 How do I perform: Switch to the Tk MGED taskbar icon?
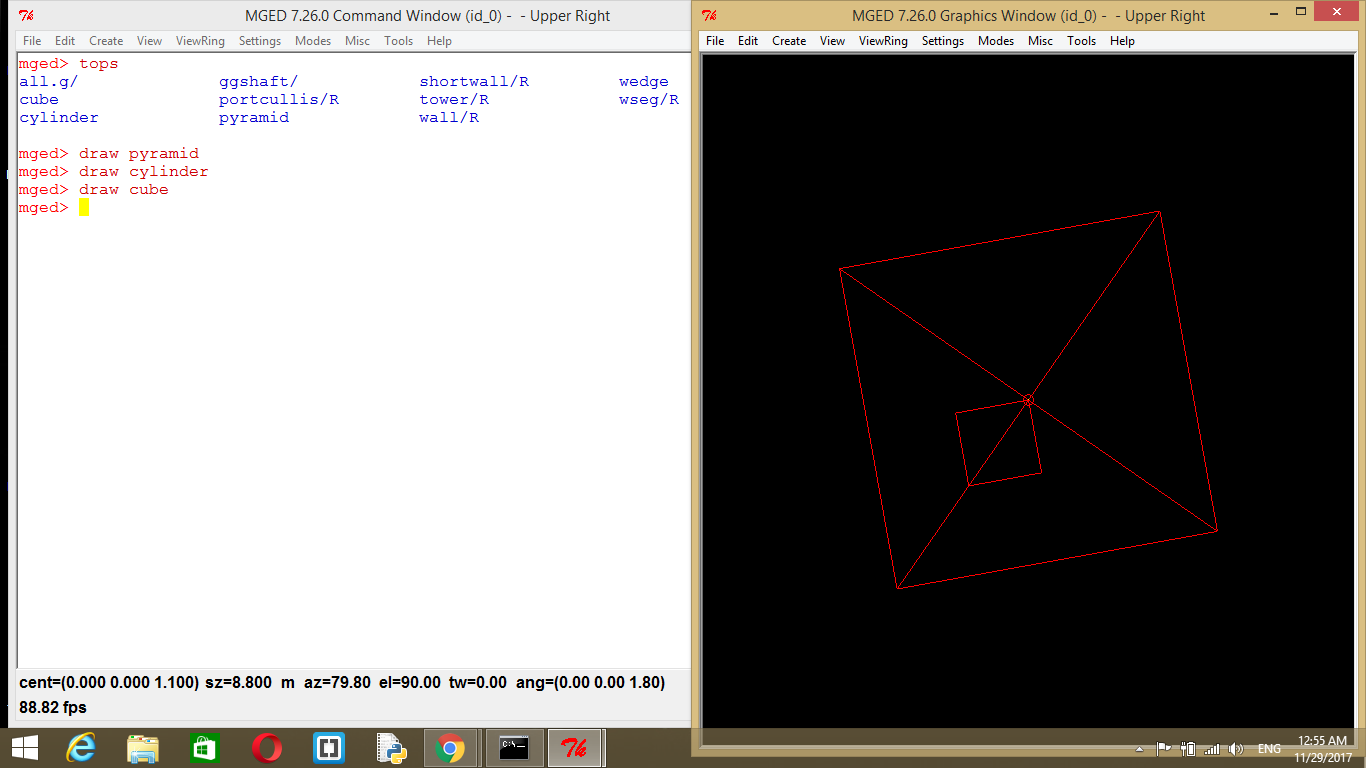(575, 748)
